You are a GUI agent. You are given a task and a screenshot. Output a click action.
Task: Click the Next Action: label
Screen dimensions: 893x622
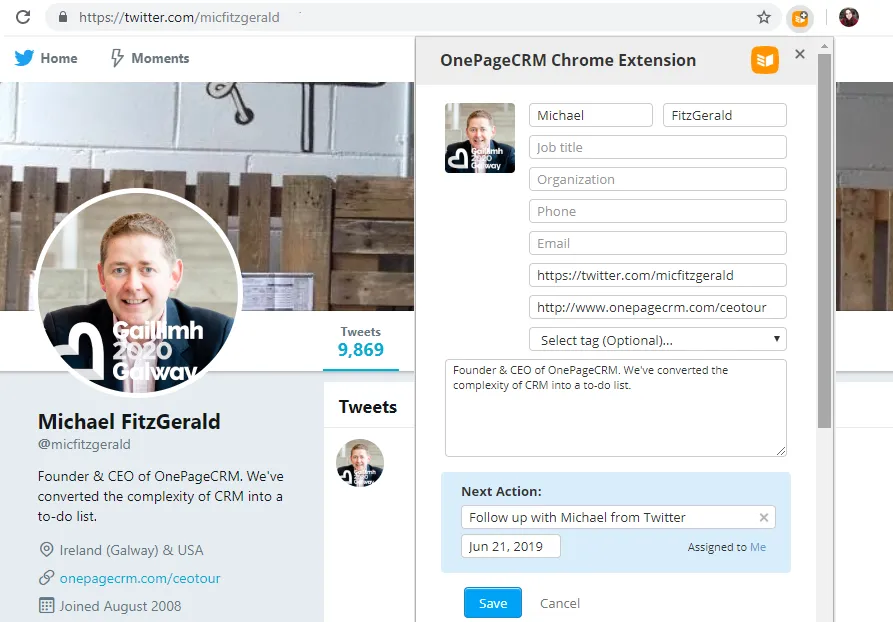(x=501, y=491)
